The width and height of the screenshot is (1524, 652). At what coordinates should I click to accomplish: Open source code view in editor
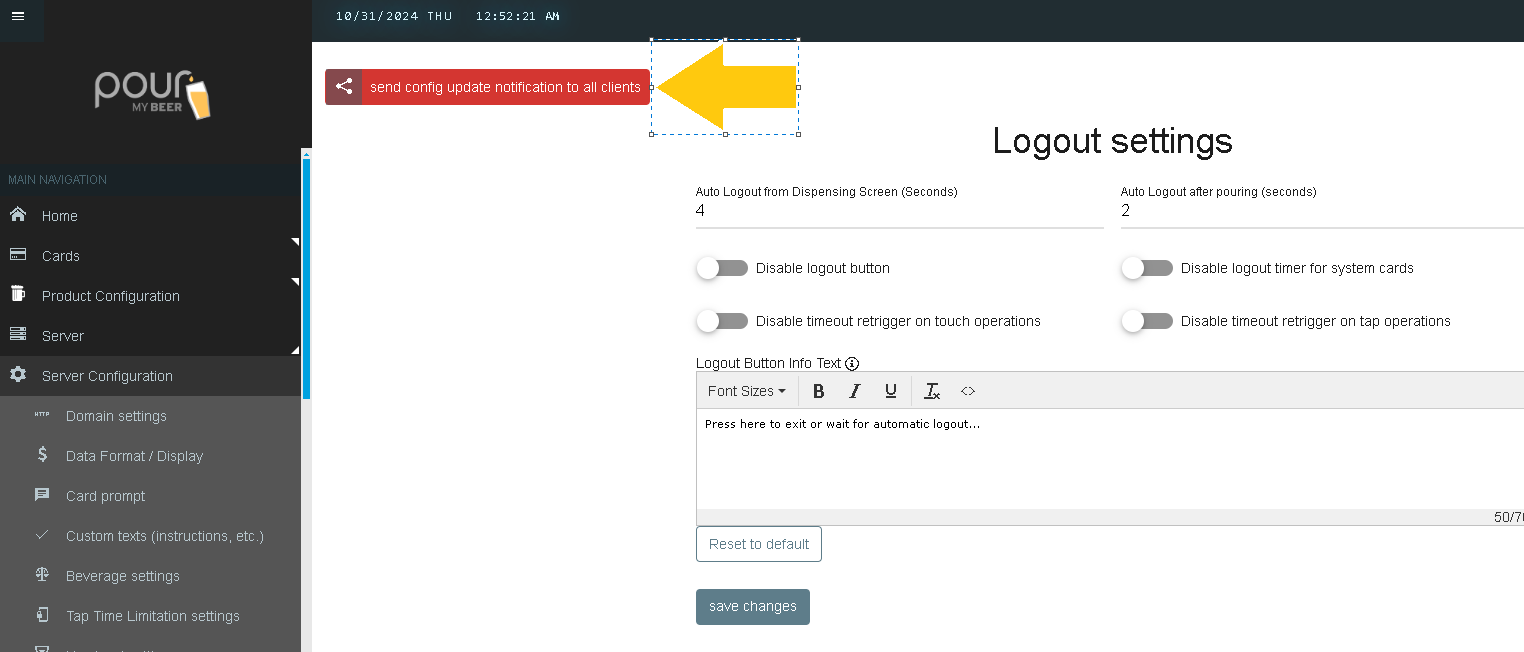point(967,391)
